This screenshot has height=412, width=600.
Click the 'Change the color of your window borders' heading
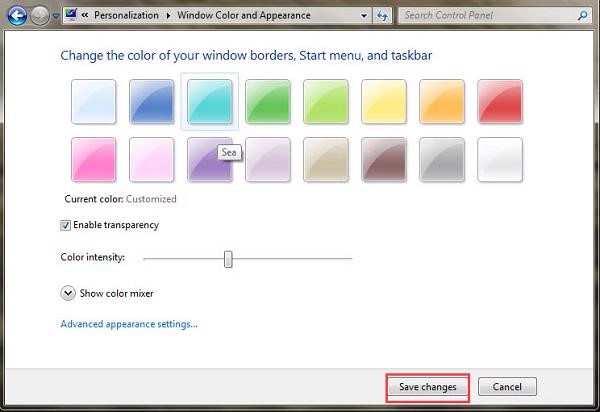(x=246, y=55)
